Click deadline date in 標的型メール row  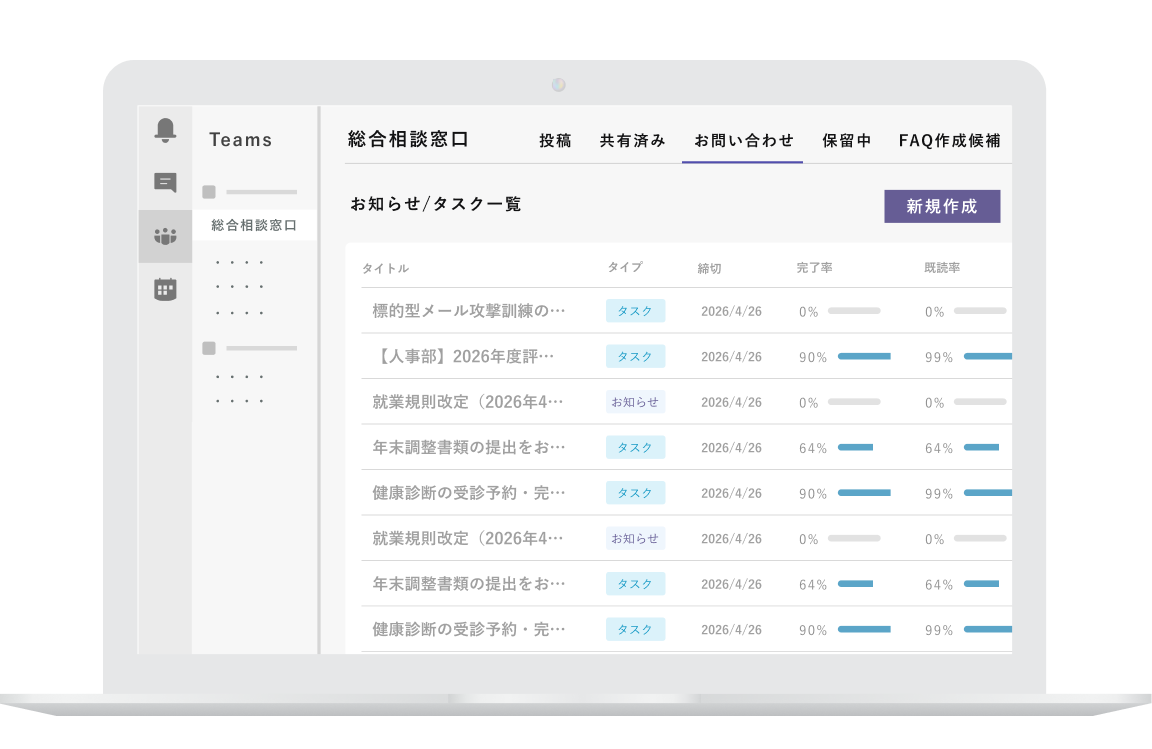pos(731,312)
